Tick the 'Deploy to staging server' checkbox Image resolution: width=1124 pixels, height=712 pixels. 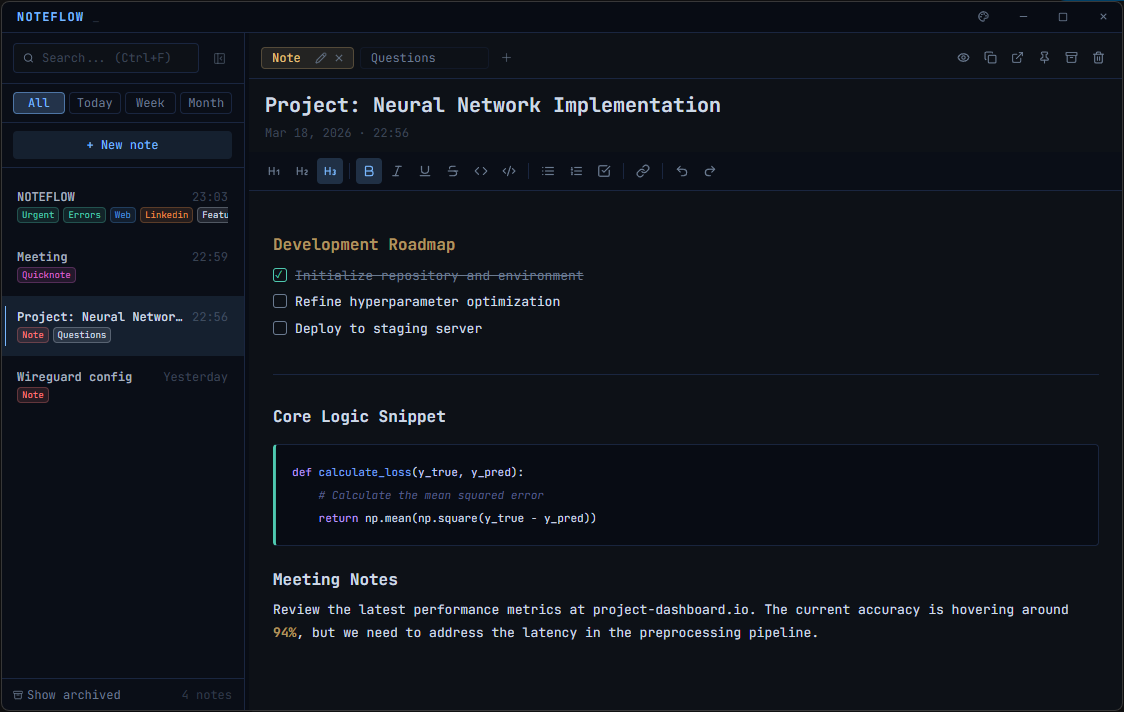(280, 328)
